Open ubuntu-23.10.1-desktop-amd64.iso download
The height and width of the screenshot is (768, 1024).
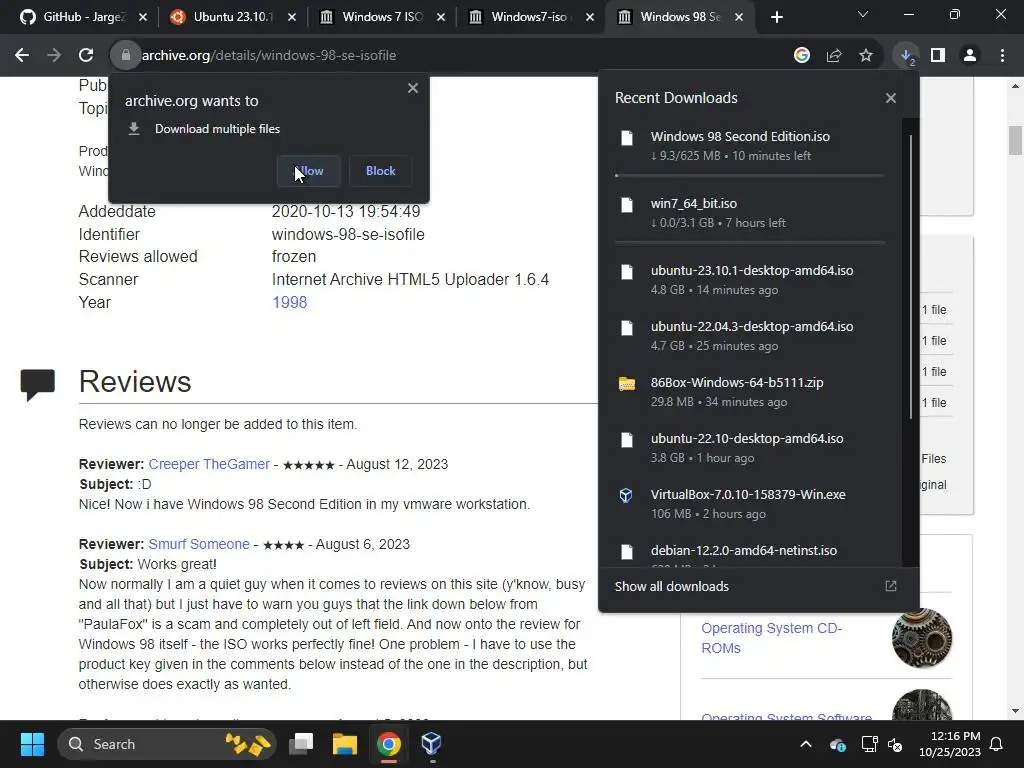pos(750,280)
